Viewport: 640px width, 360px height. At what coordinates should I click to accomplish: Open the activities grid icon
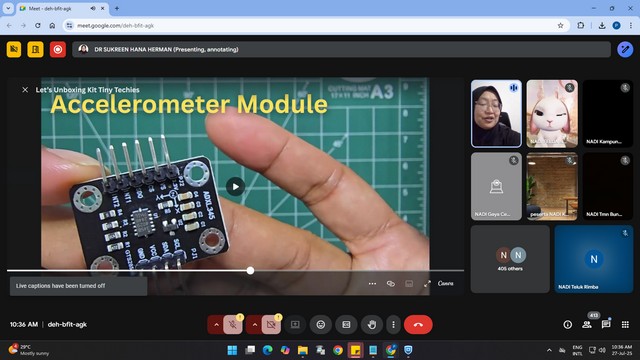(x=625, y=324)
